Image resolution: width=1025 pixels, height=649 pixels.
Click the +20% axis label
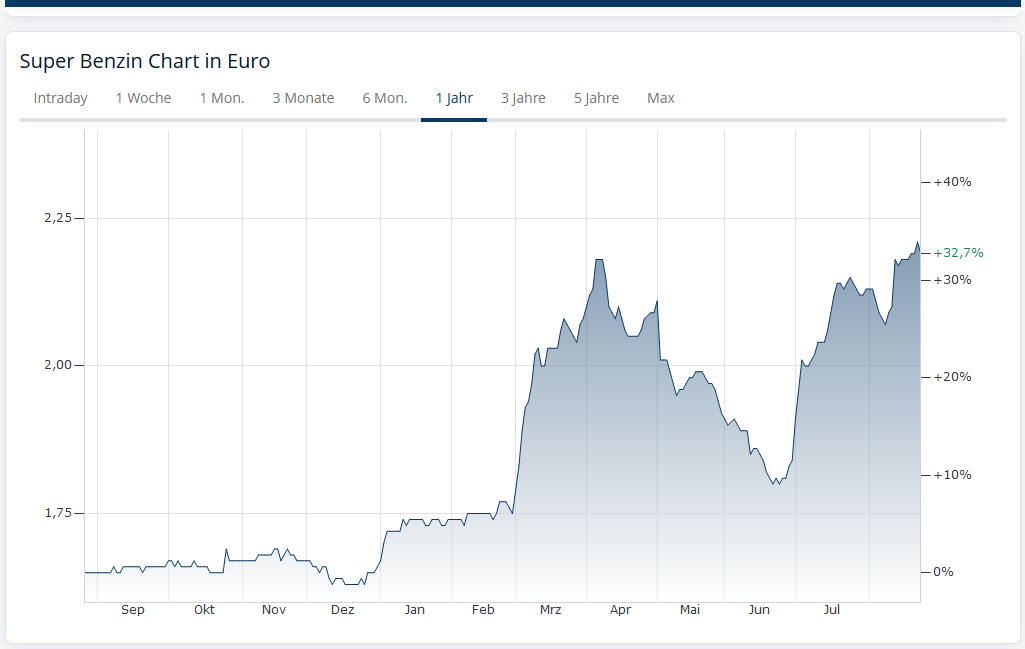(x=952, y=377)
